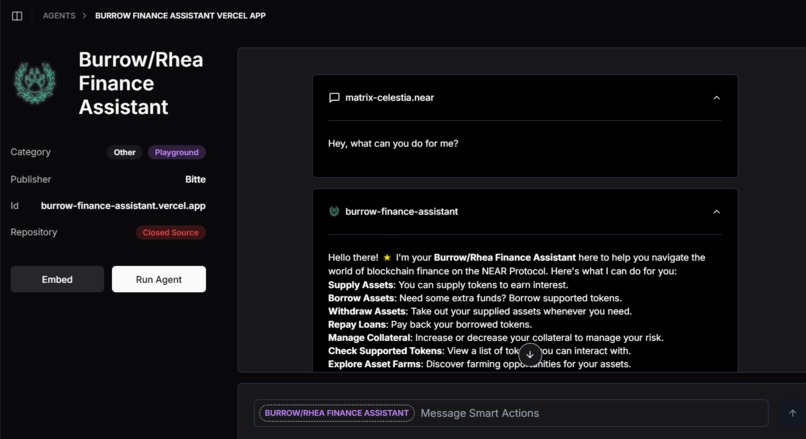This screenshot has height=439, width=806.
Task: Click the Closed Source repository badge
Action: (x=171, y=232)
